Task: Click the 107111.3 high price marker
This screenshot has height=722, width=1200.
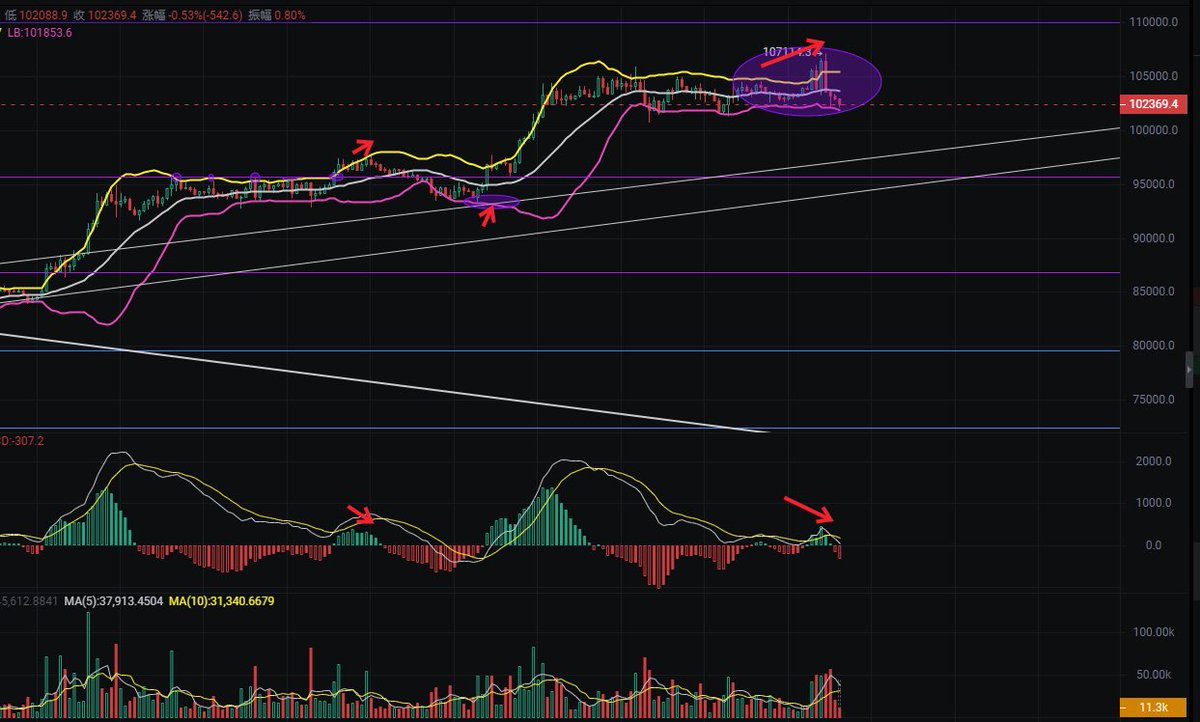Action: pos(792,50)
